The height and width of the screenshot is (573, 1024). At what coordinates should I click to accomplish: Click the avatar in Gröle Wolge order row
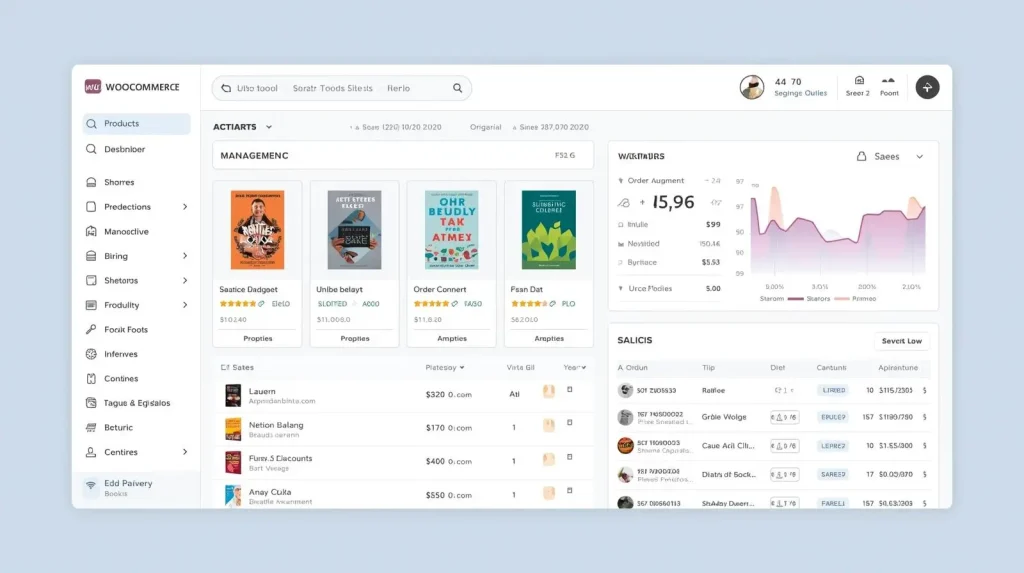[x=626, y=417]
